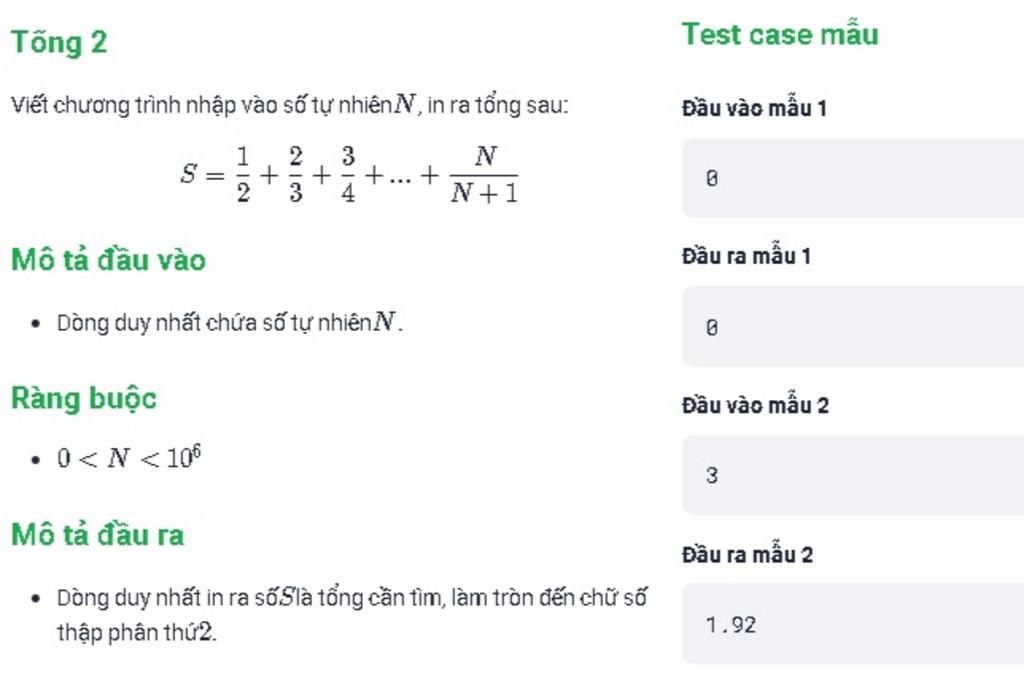Select the 'Đầu ra mẫu 2' output box containing 1.92
1024x677 pixels.
point(853,624)
